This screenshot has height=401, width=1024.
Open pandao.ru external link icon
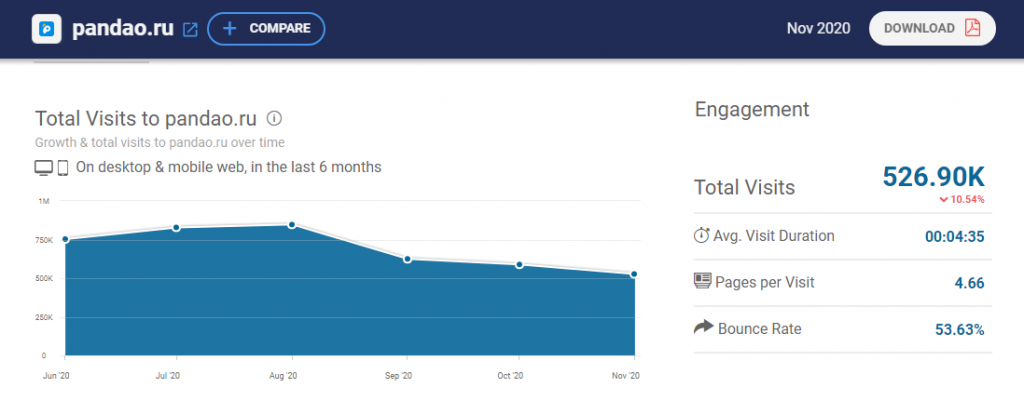click(191, 29)
